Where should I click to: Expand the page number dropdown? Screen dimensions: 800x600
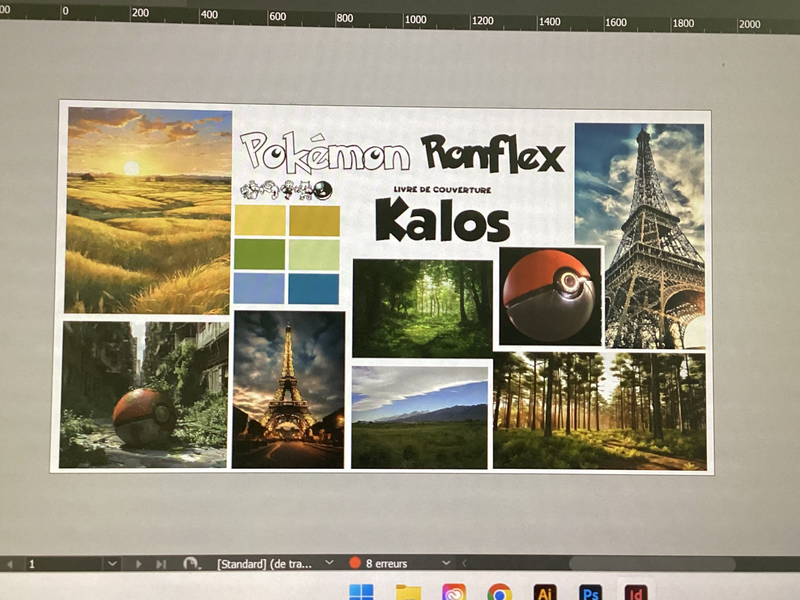(112, 564)
